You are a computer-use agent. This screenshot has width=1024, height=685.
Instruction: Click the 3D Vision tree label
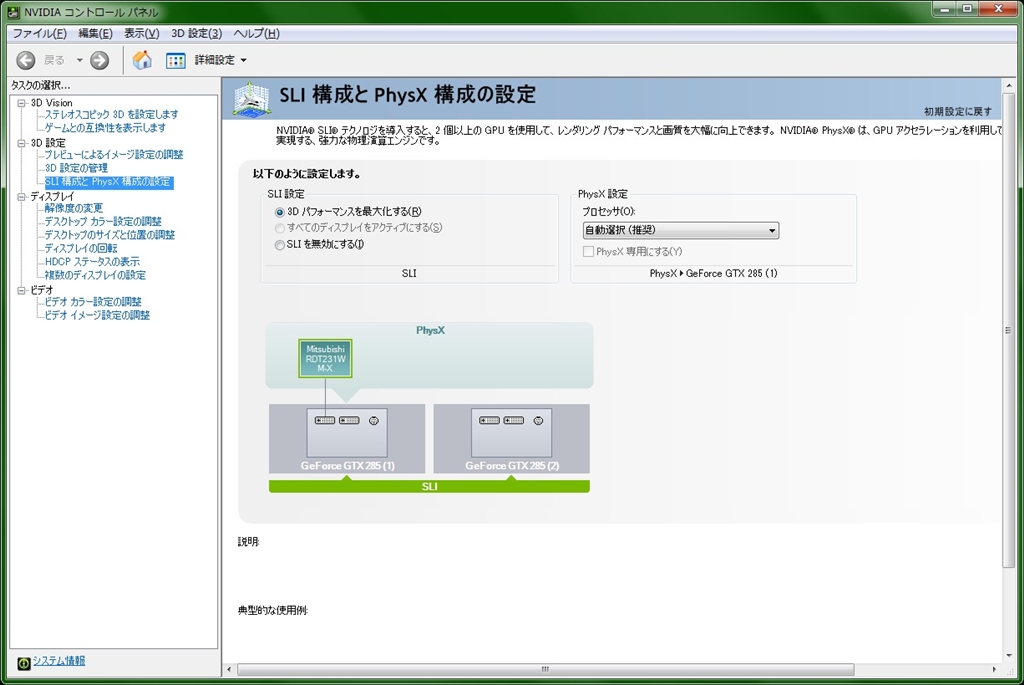coord(52,103)
